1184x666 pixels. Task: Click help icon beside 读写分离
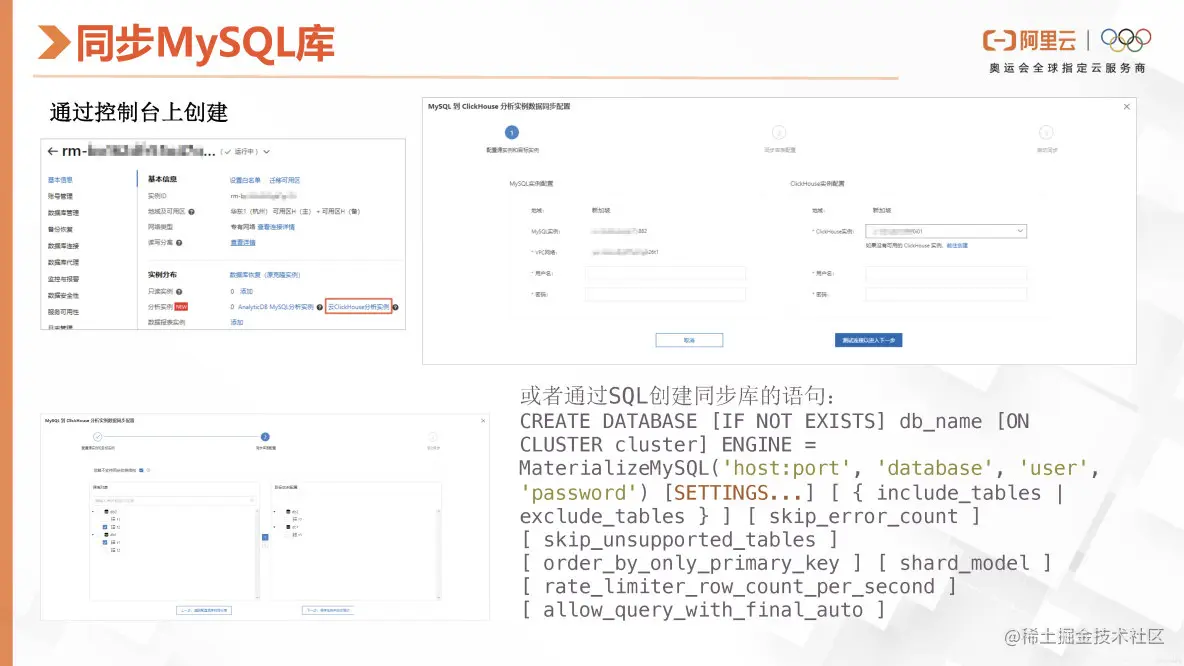coord(179,242)
